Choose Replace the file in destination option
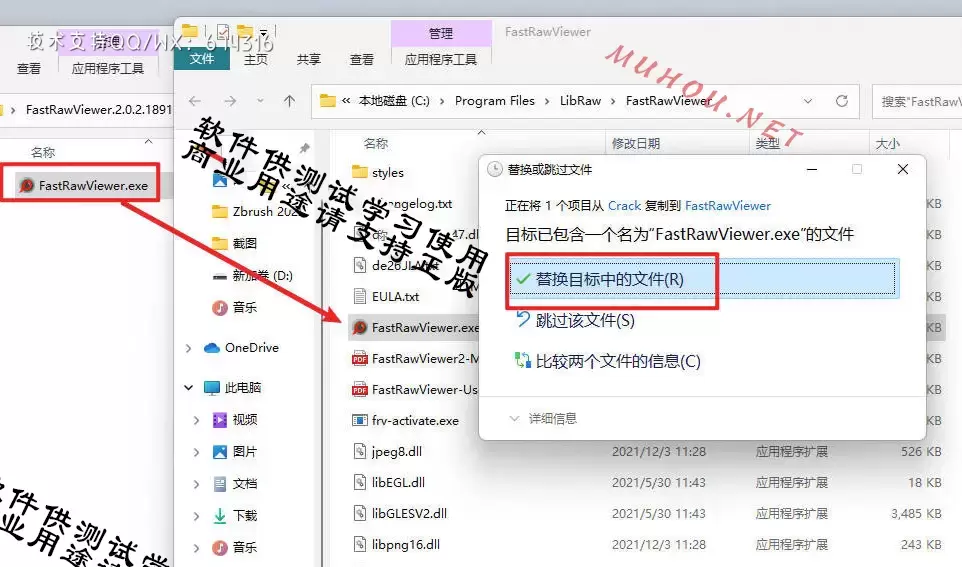 pos(704,279)
